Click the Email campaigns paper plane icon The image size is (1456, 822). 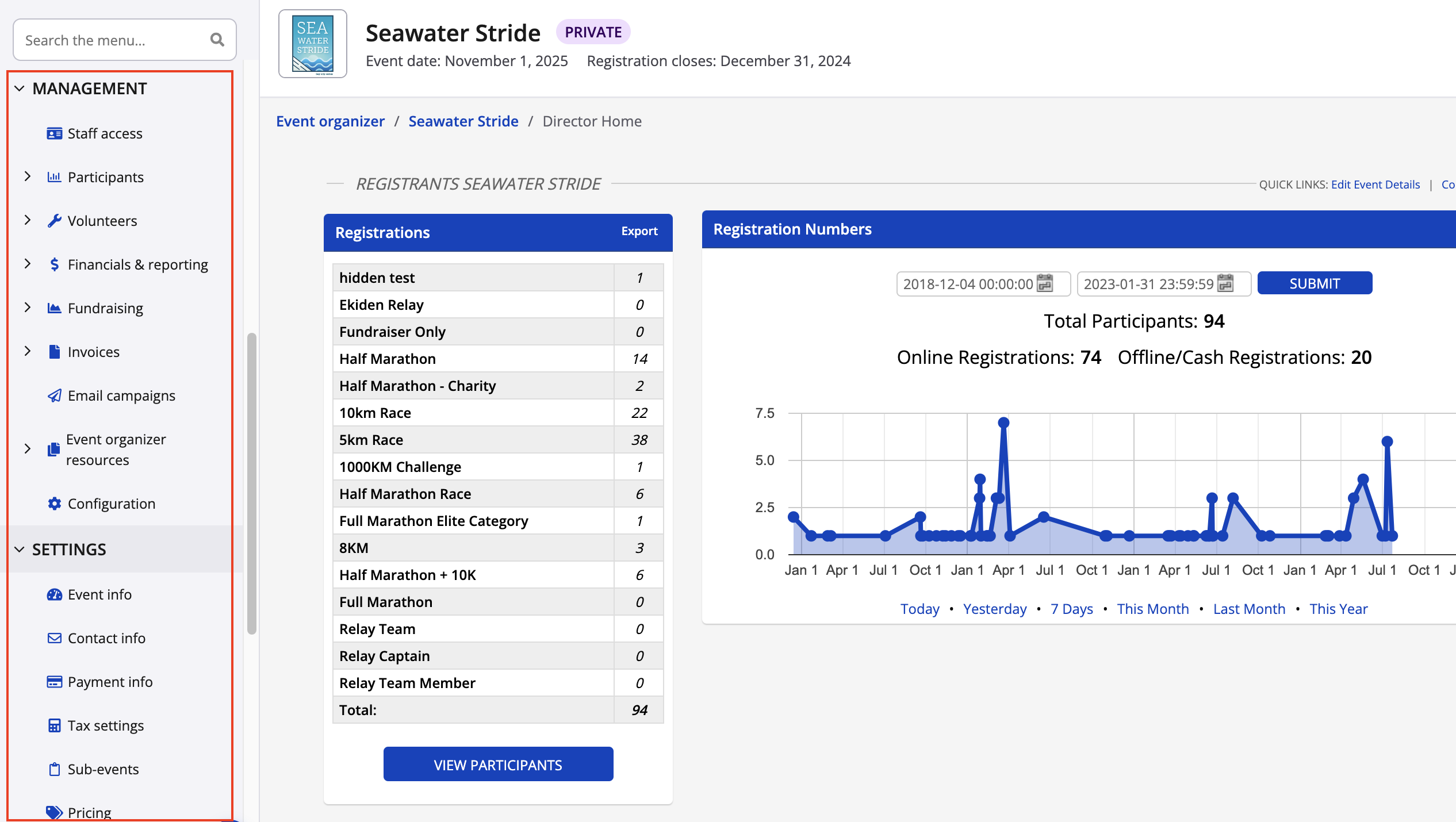tap(54, 395)
